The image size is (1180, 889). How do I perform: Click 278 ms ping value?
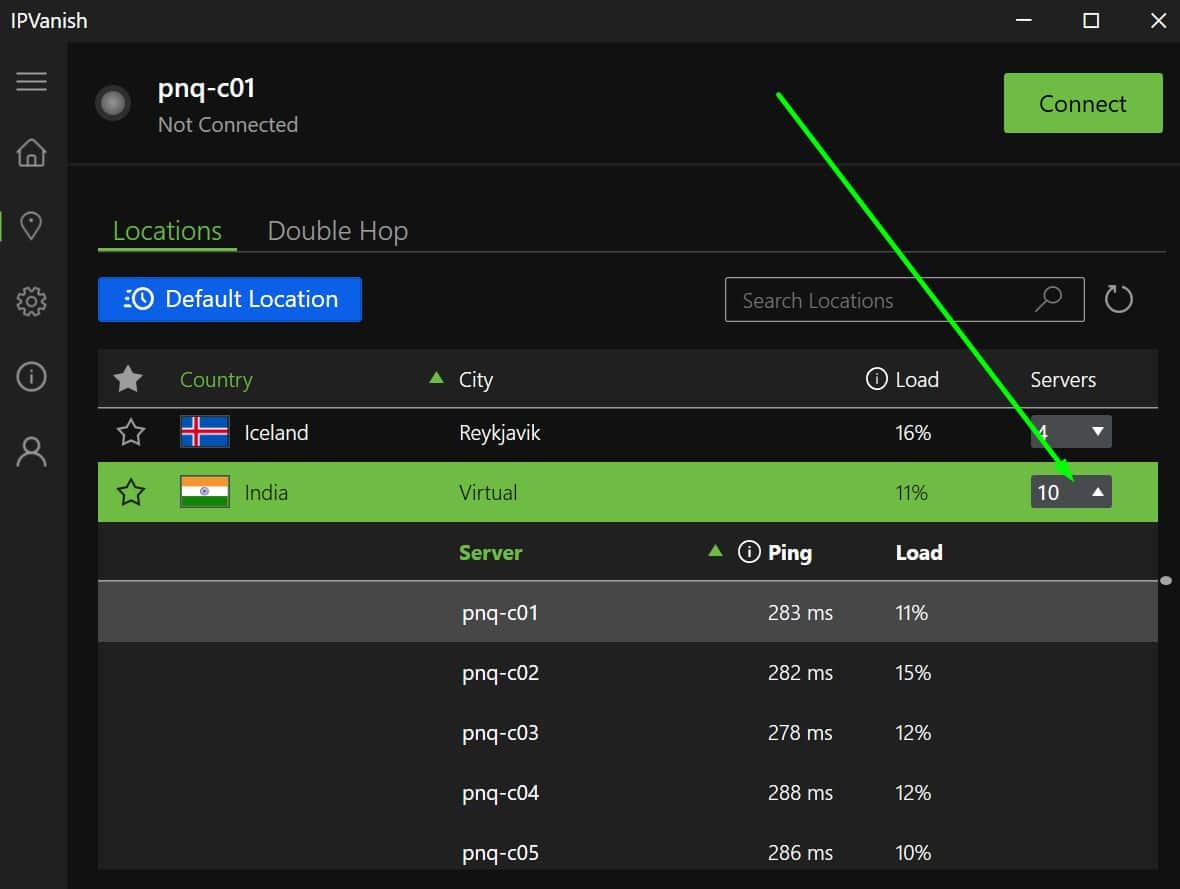point(800,733)
